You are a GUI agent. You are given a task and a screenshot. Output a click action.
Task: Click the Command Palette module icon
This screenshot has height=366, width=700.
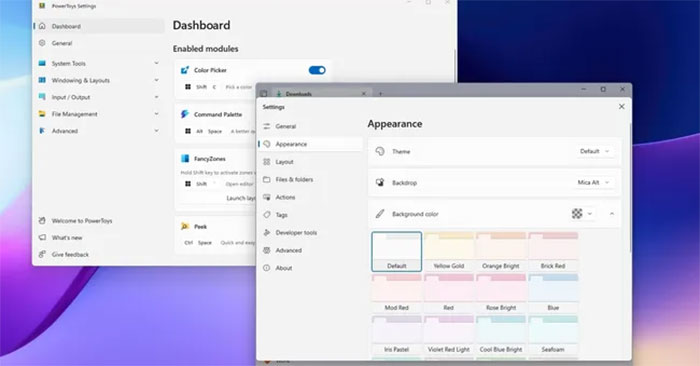click(x=185, y=114)
